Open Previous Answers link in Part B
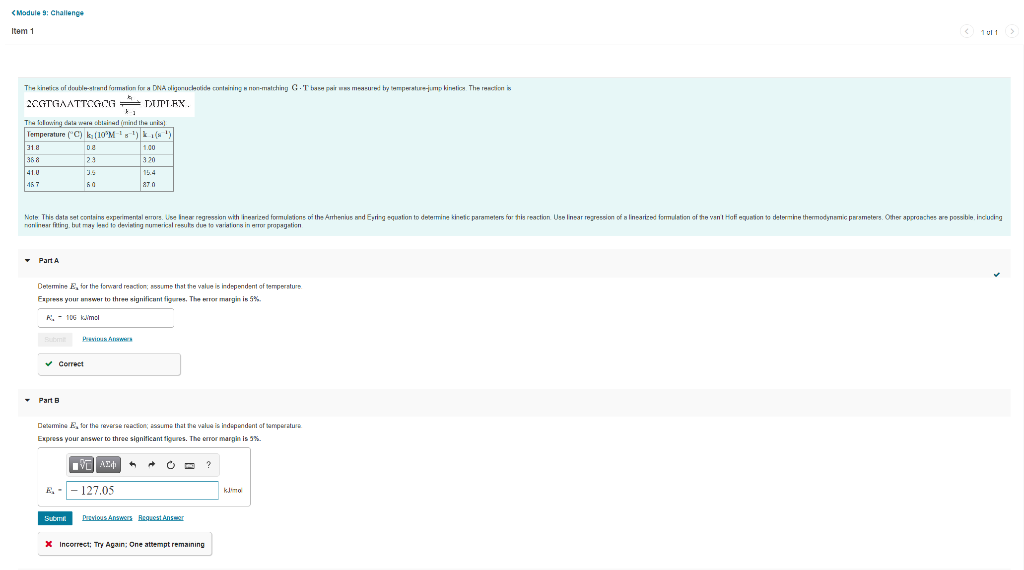Viewport: 1024px width, 570px height. [107, 518]
